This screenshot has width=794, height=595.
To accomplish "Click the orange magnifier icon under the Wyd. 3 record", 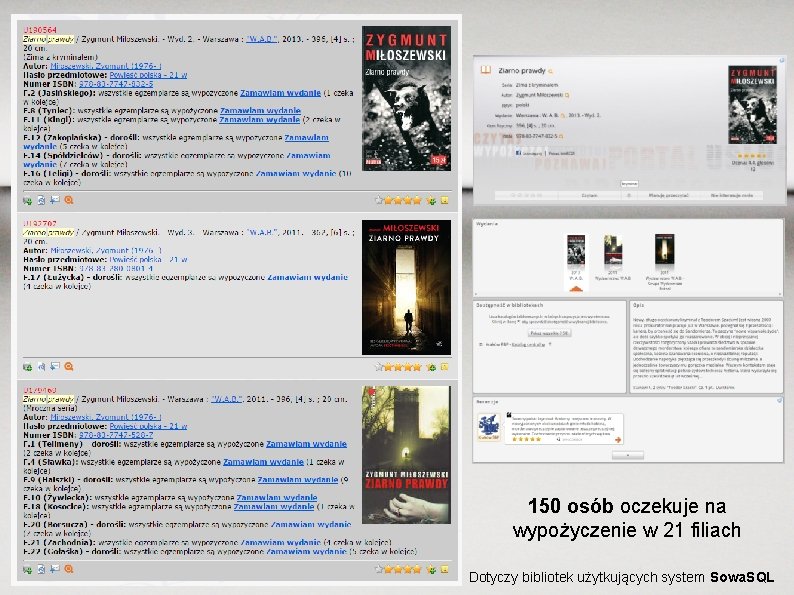I will click(x=69, y=366).
